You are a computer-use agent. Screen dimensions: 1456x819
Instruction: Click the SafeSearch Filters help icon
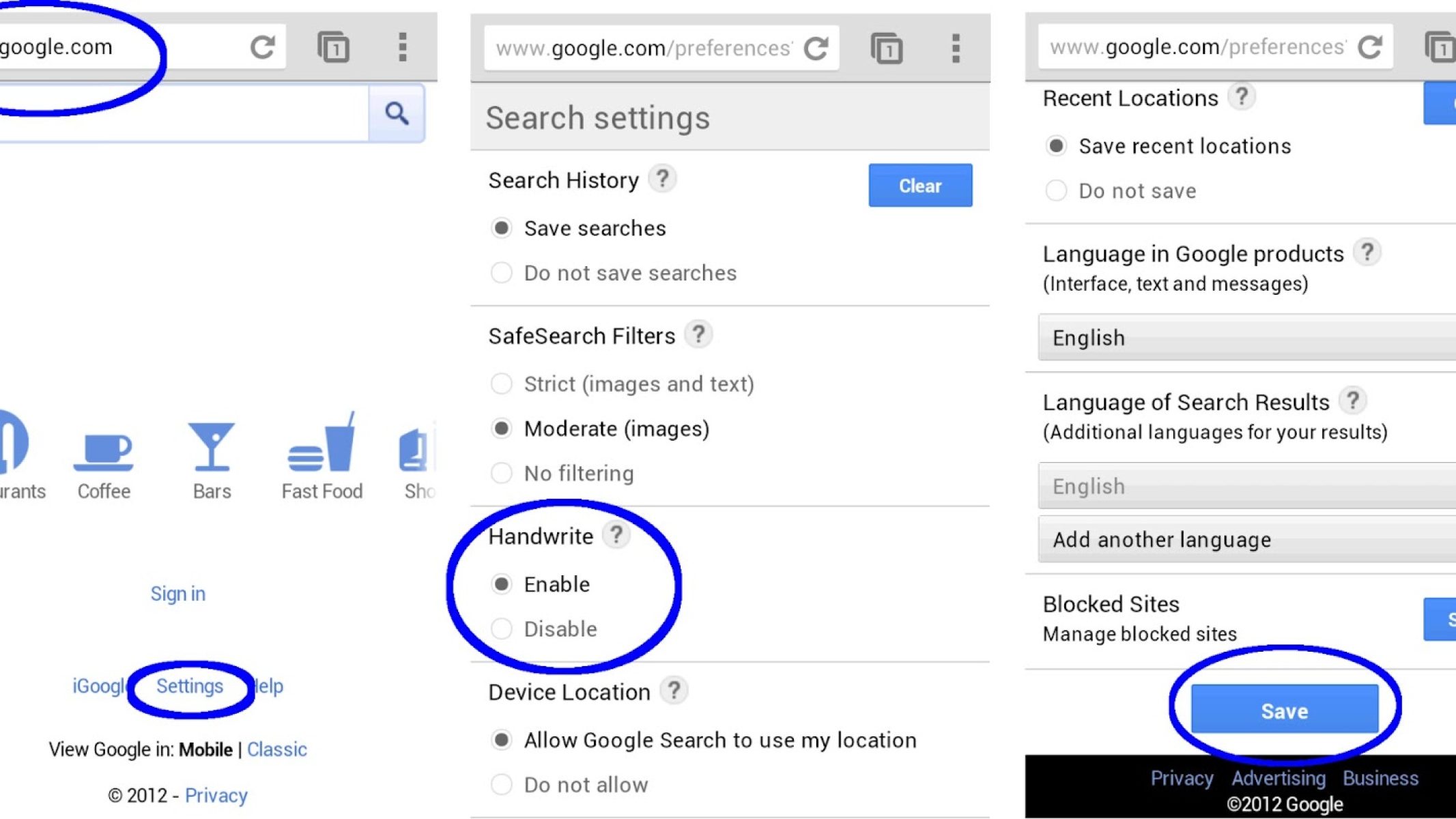pyautogui.click(x=698, y=334)
